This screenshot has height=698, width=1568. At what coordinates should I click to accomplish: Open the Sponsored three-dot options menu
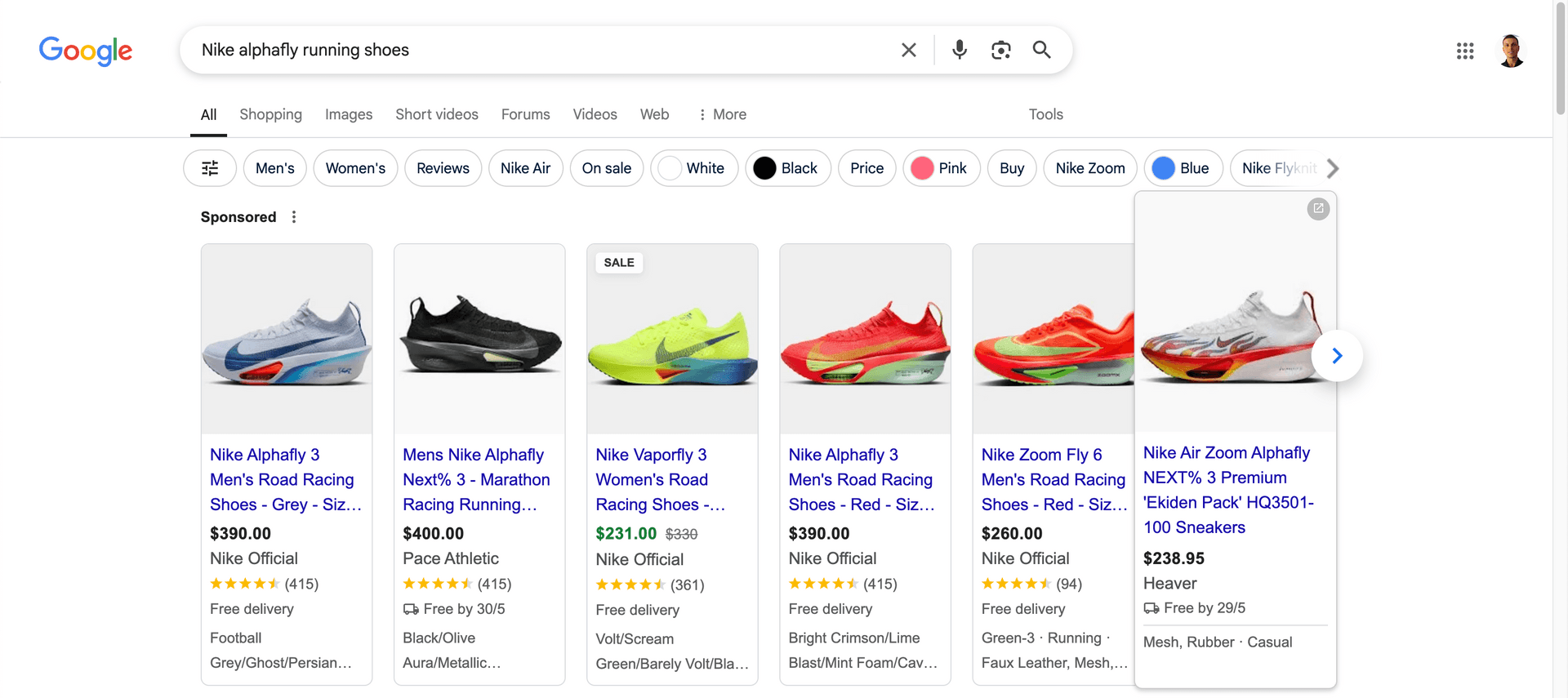pyautogui.click(x=294, y=217)
